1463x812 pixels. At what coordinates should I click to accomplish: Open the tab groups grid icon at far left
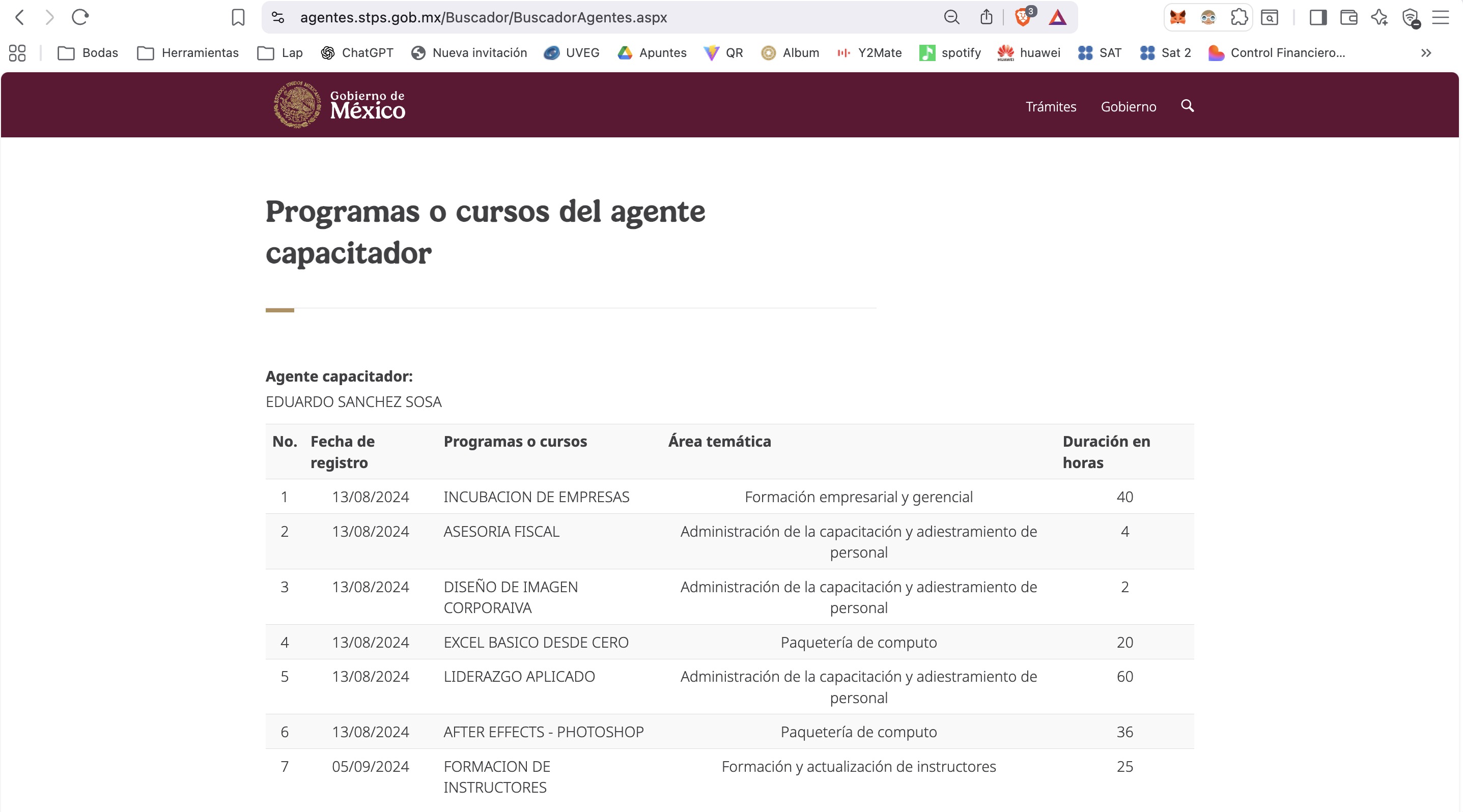click(x=16, y=53)
